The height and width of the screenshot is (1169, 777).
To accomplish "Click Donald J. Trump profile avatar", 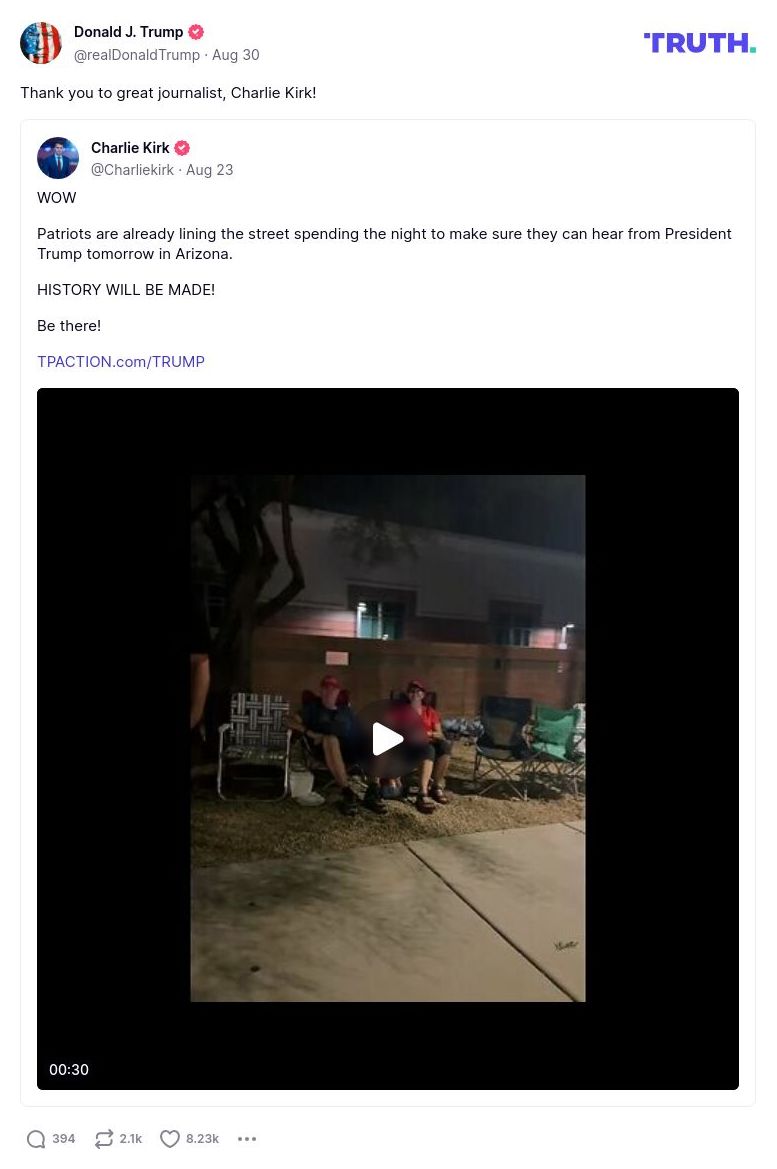I will (40, 42).
